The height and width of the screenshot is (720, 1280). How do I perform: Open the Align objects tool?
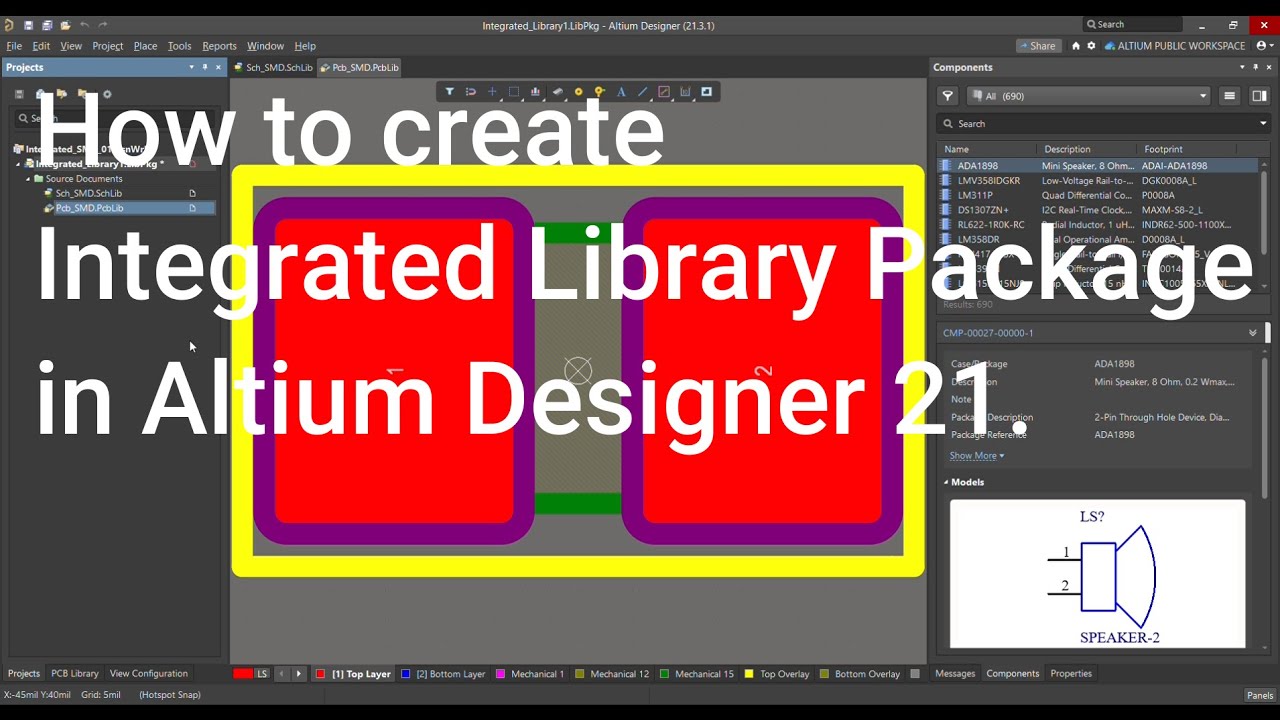click(x=535, y=92)
